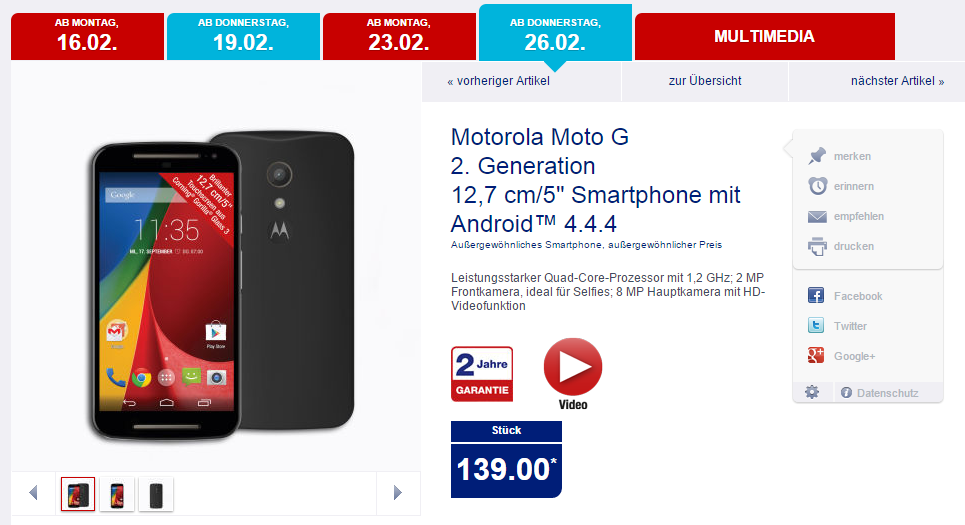The height and width of the screenshot is (525, 965).
Task: Click the merken pin icon
Action: (817, 156)
